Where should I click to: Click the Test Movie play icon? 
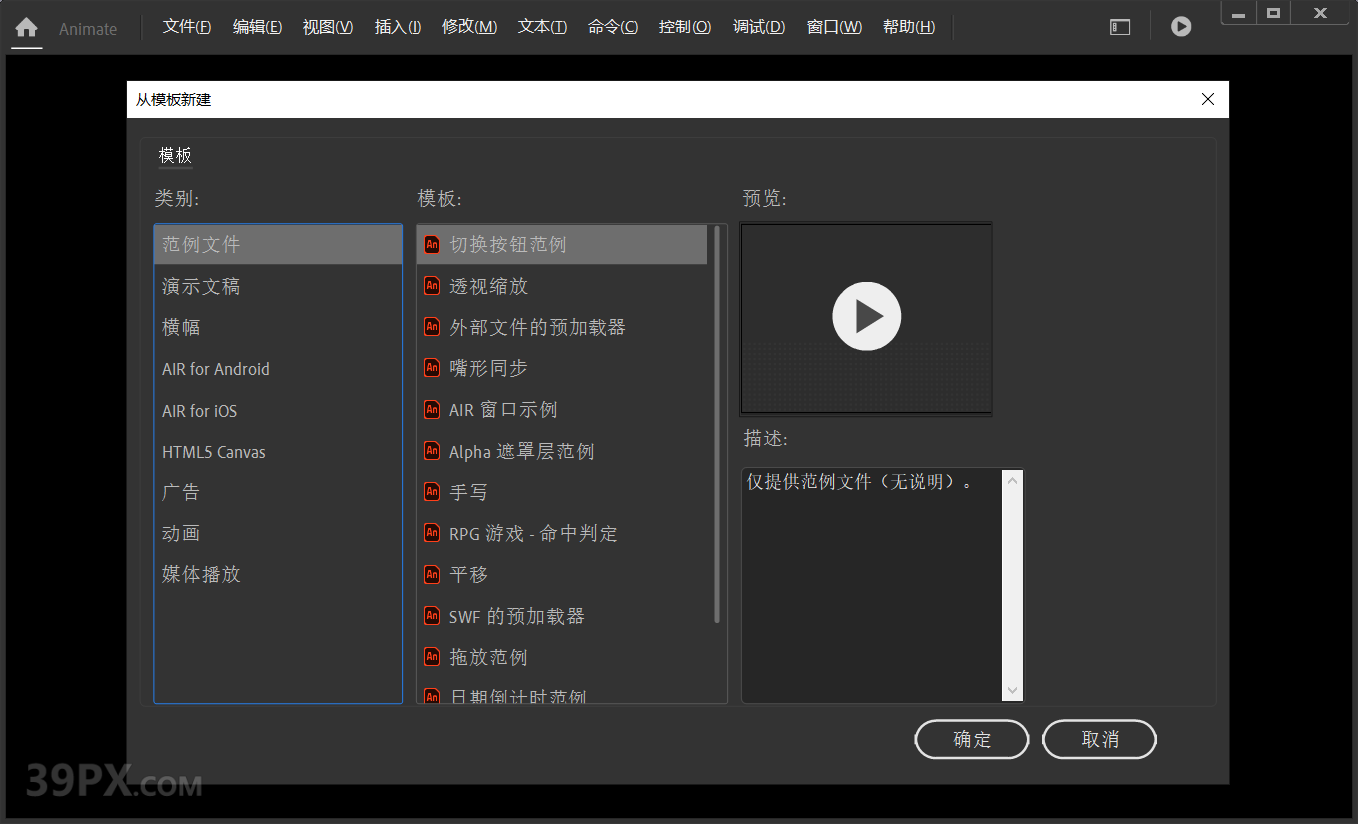click(1181, 27)
